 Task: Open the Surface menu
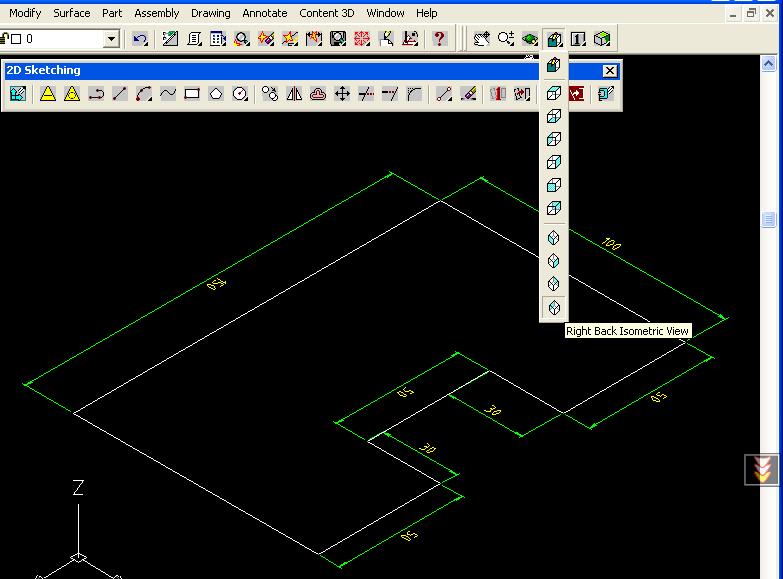pyautogui.click(x=72, y=13)
